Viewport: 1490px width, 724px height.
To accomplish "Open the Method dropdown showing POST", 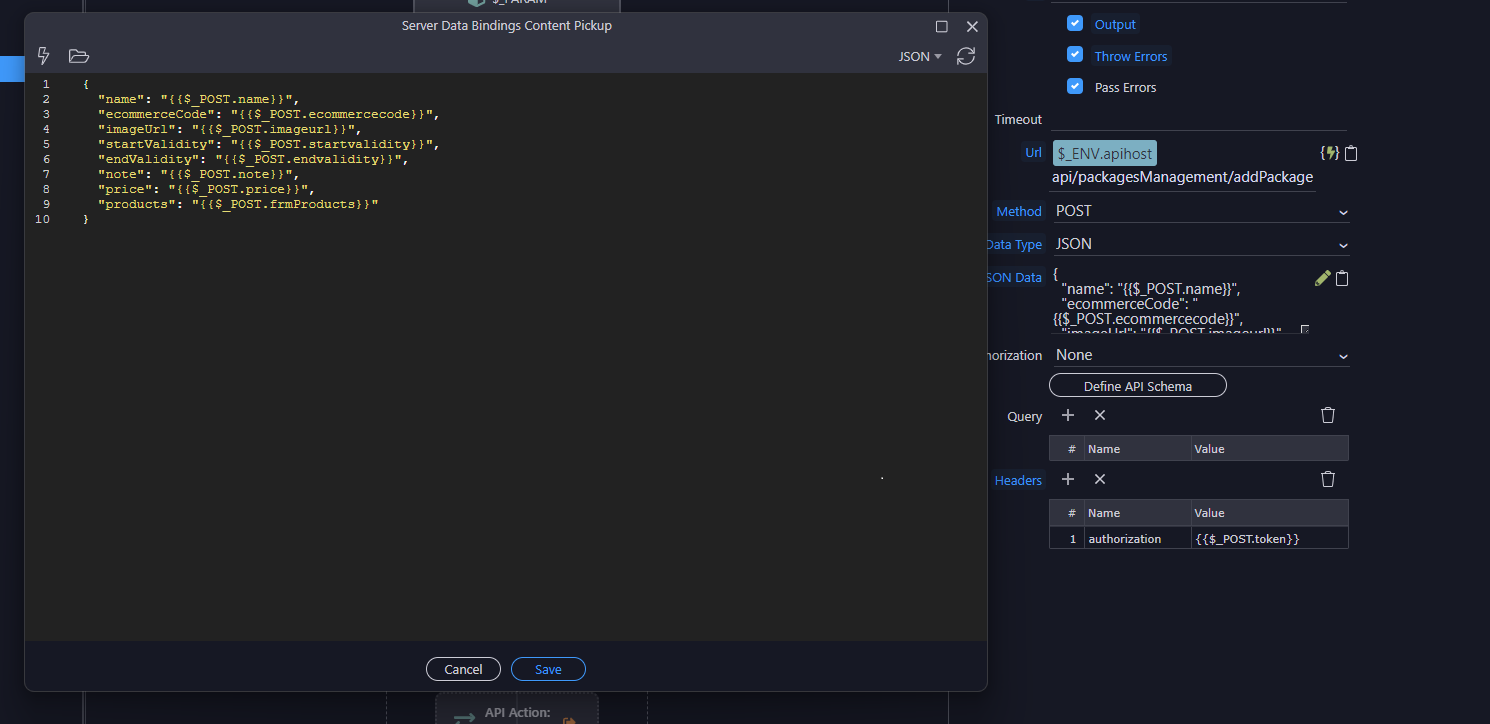I will coord(1200,211).
